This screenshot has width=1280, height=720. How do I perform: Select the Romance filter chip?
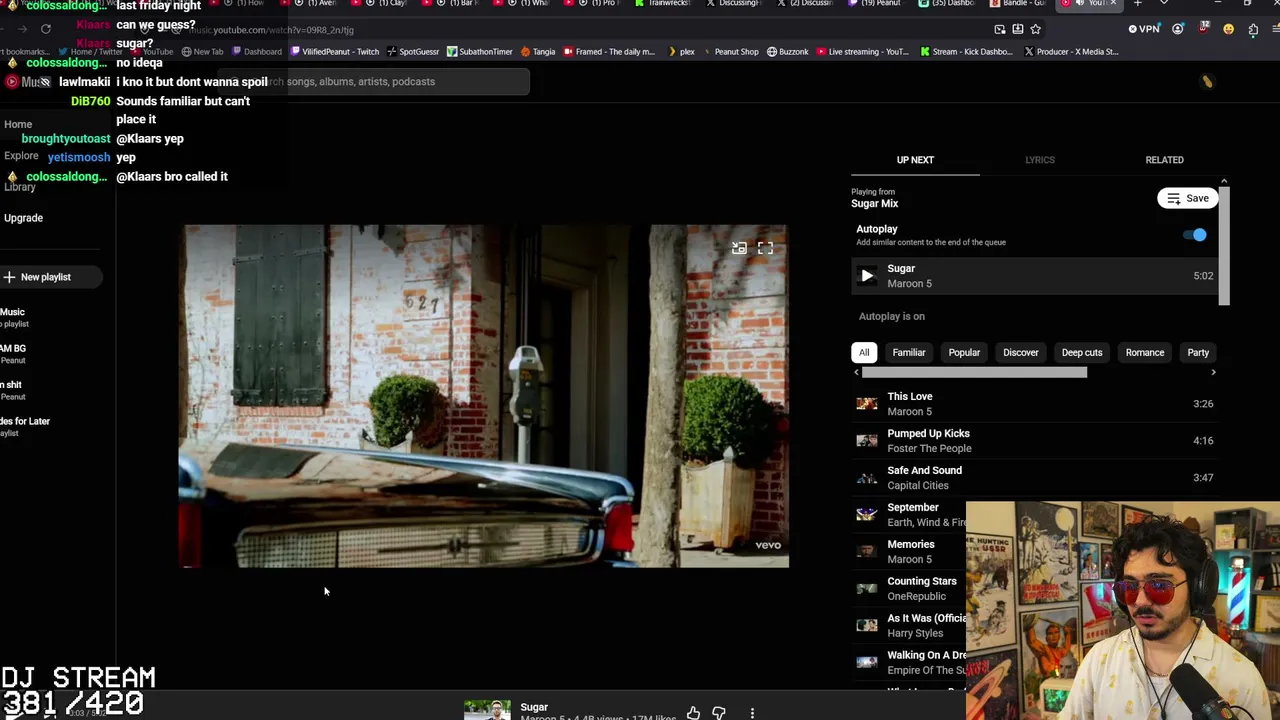tap(1145, 352)
